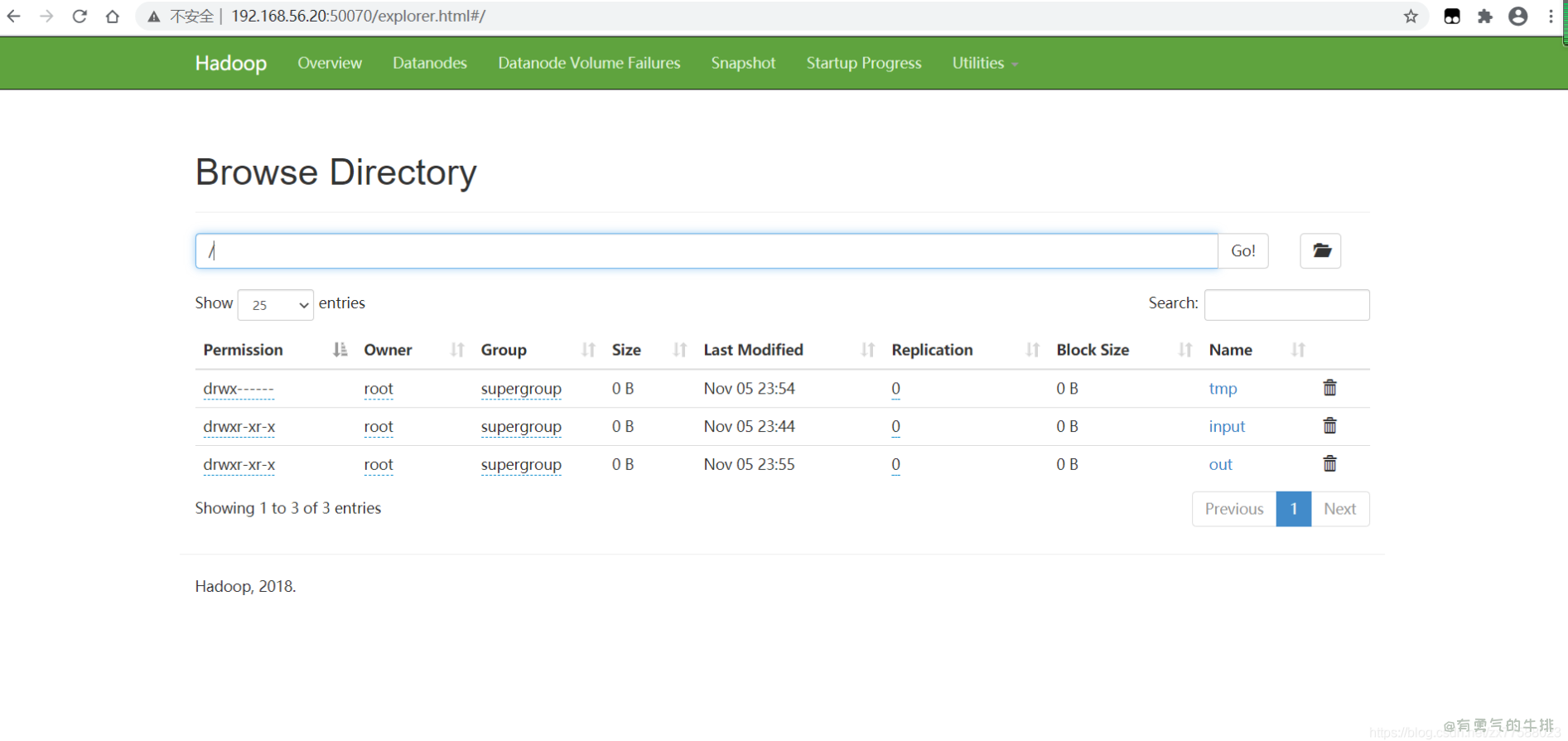Viewport: 1568px width, 741px height.
Task: Open the input directory link
Action: point(1227,427)
